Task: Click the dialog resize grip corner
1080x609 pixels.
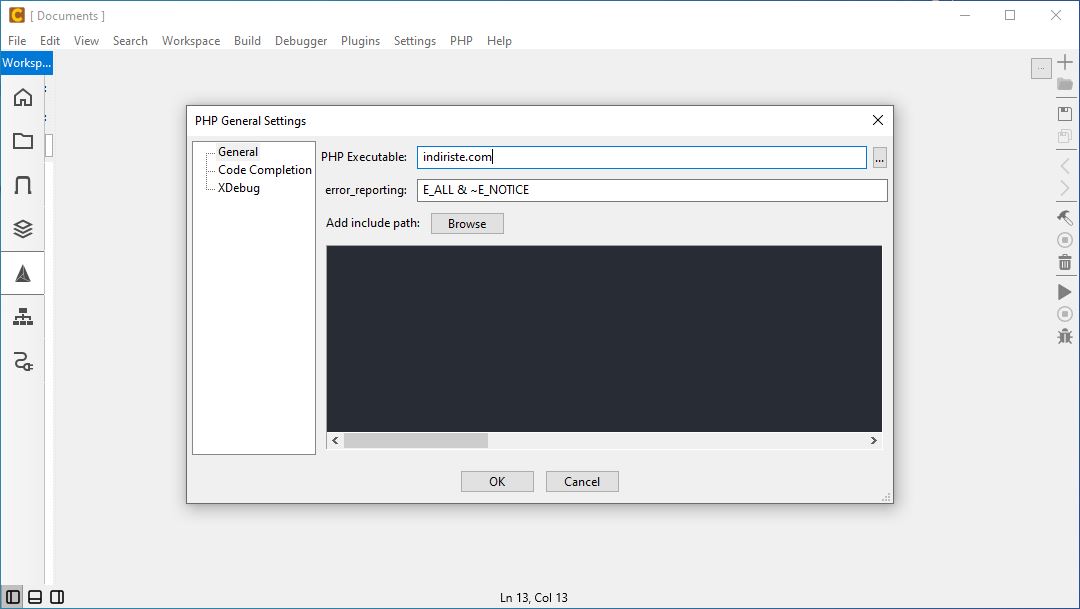Action: [886, 497]
